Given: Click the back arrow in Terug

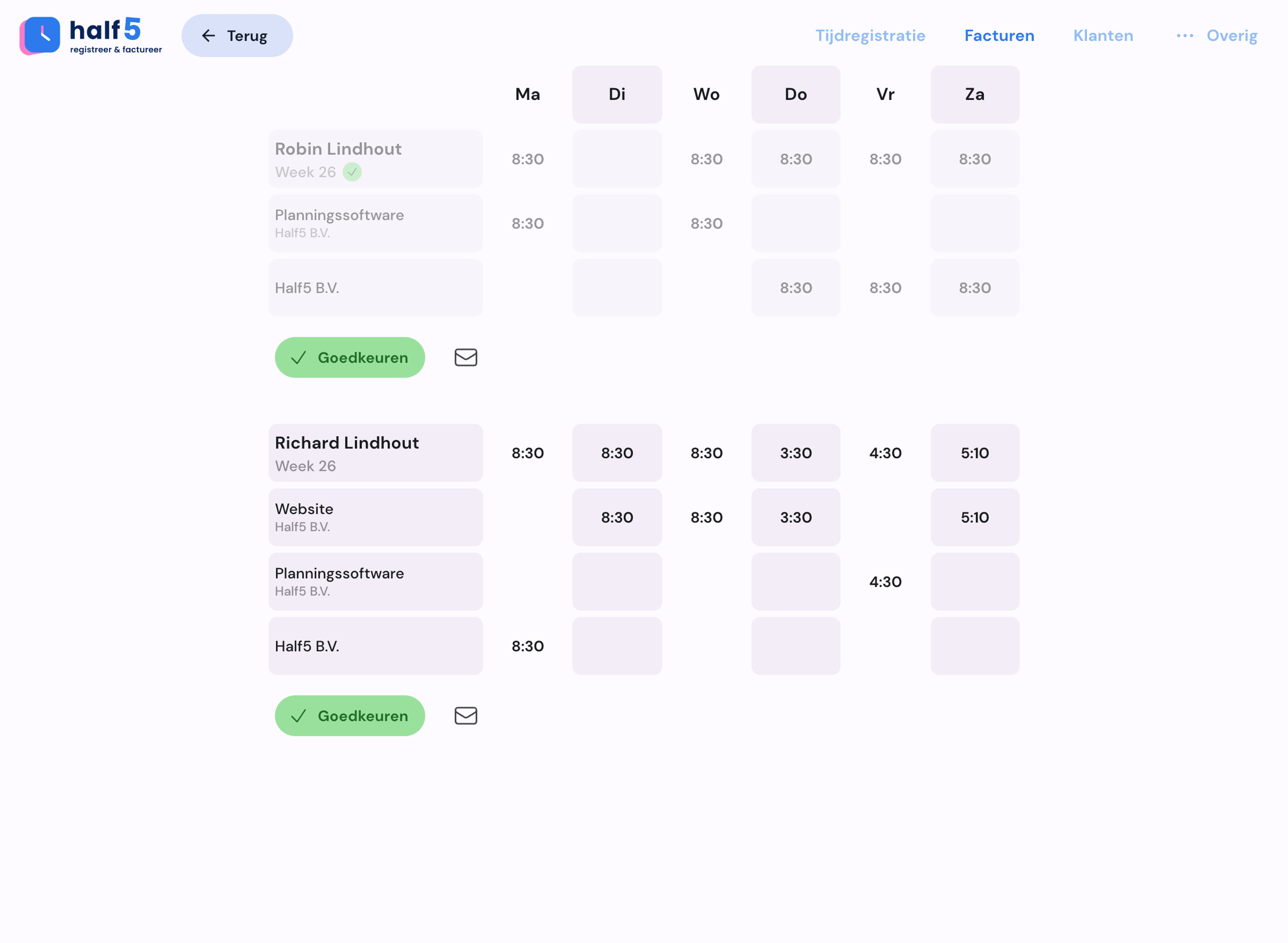Looking at the screenshot, I should coord(208,36).
